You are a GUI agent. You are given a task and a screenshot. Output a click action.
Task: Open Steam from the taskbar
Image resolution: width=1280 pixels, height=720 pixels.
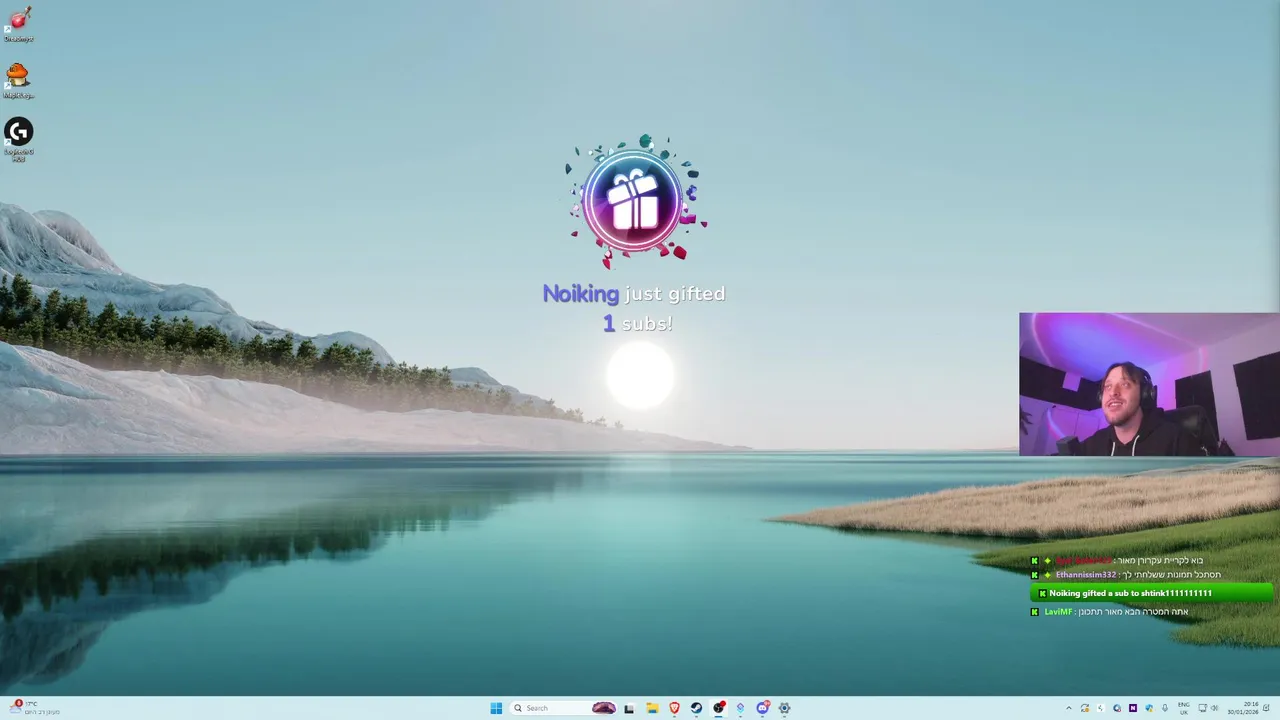pos(696,708)
